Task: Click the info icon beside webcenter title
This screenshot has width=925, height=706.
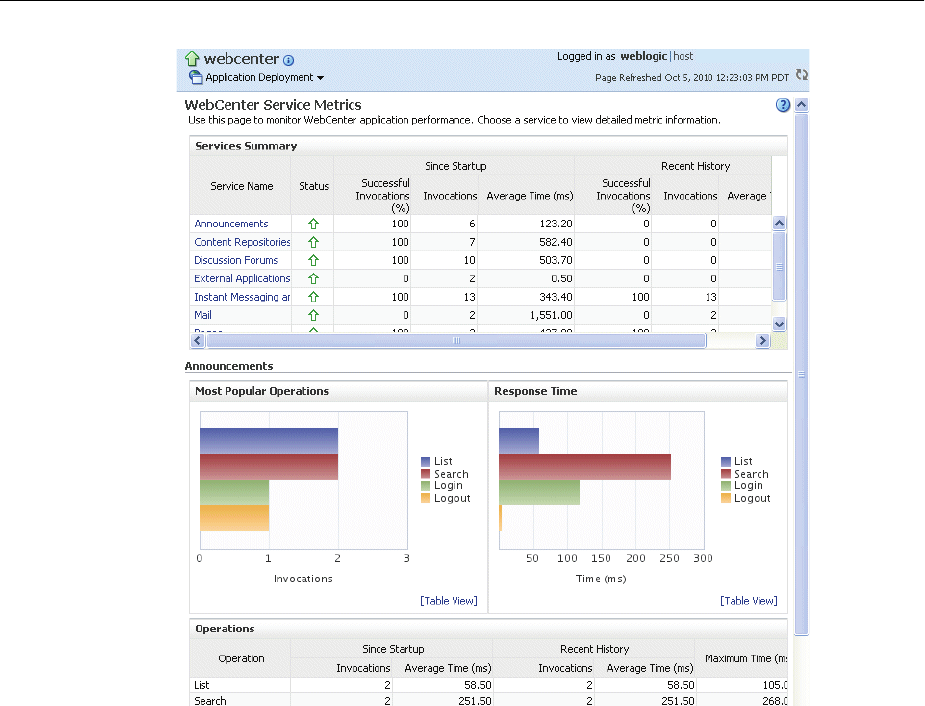Action: (289, 61)
